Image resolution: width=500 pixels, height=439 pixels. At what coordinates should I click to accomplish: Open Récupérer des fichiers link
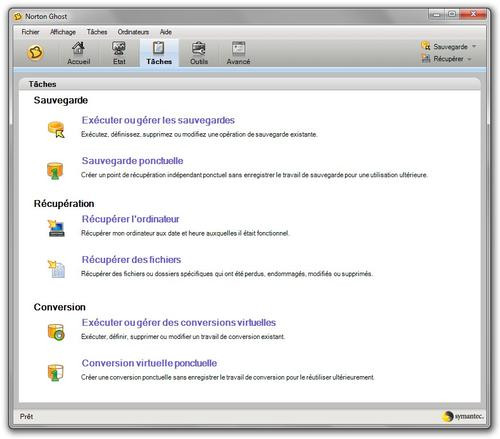click(131, 259)
